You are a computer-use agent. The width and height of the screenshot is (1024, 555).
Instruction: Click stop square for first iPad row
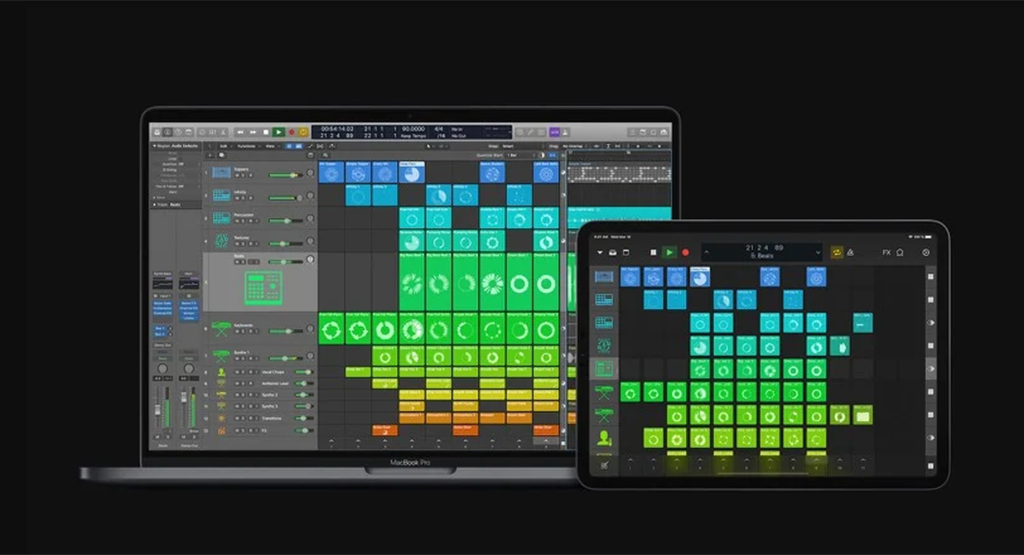[931, 277]
